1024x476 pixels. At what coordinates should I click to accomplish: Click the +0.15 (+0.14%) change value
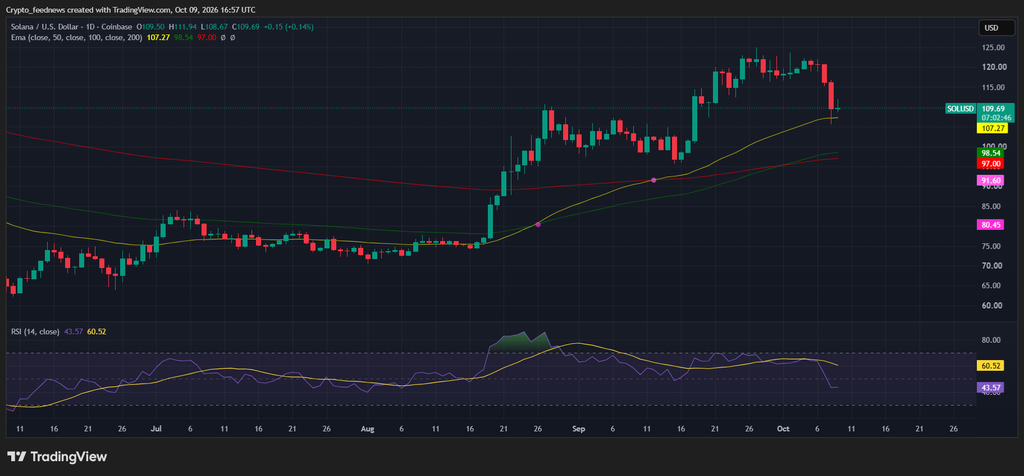(x=287, y=27)
